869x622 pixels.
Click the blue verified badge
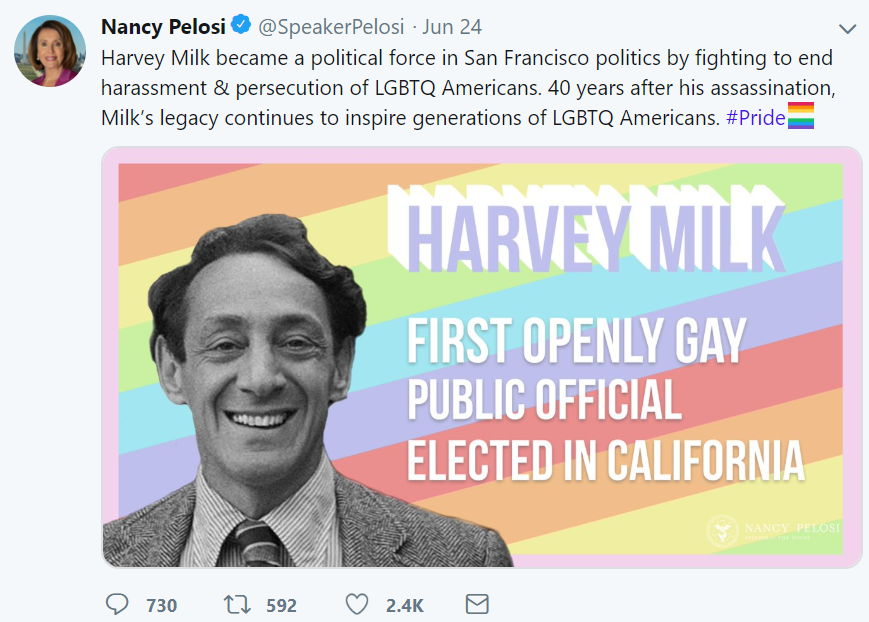241,24
